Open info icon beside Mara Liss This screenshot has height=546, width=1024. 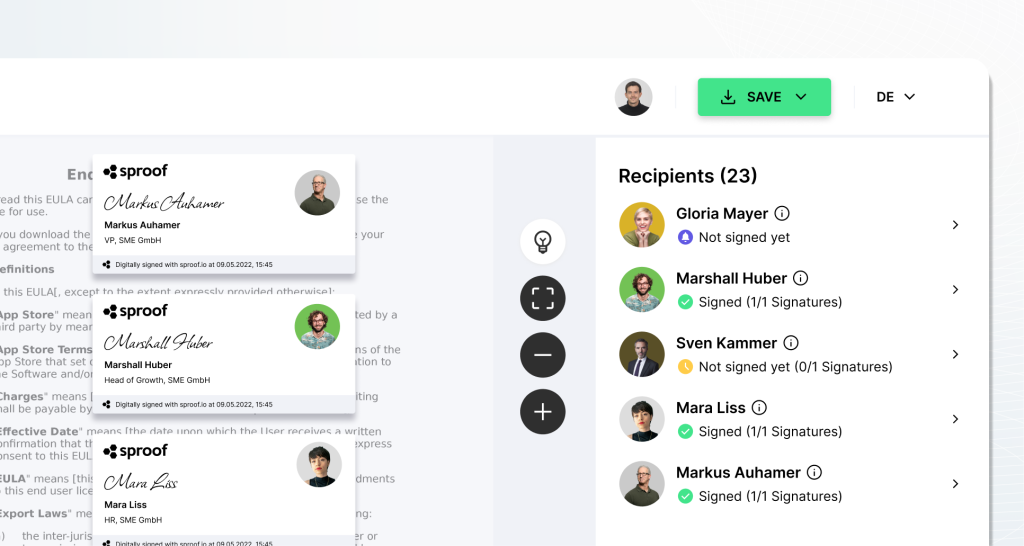pos(759,408)
